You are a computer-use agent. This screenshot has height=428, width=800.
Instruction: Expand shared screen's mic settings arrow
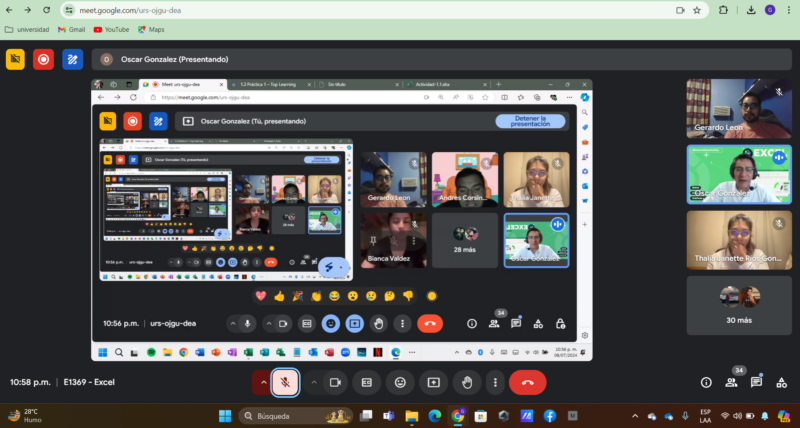point(233,323)
